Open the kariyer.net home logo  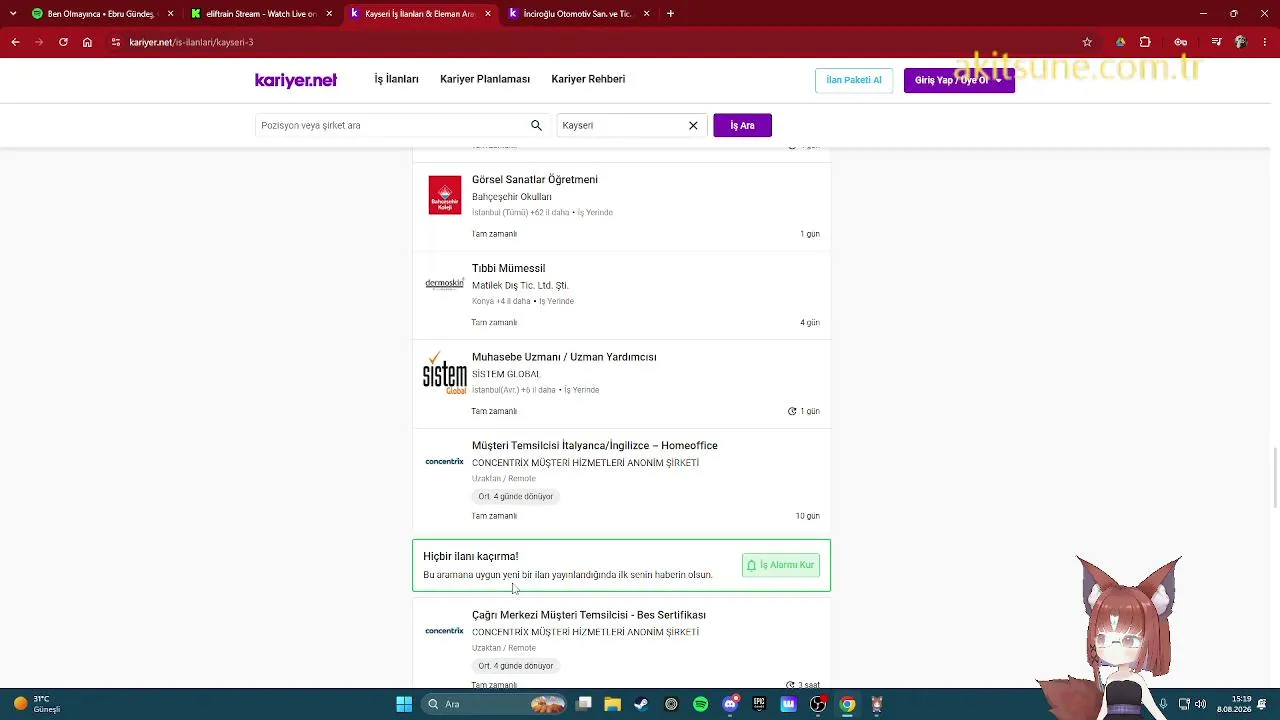click(296, 80)
